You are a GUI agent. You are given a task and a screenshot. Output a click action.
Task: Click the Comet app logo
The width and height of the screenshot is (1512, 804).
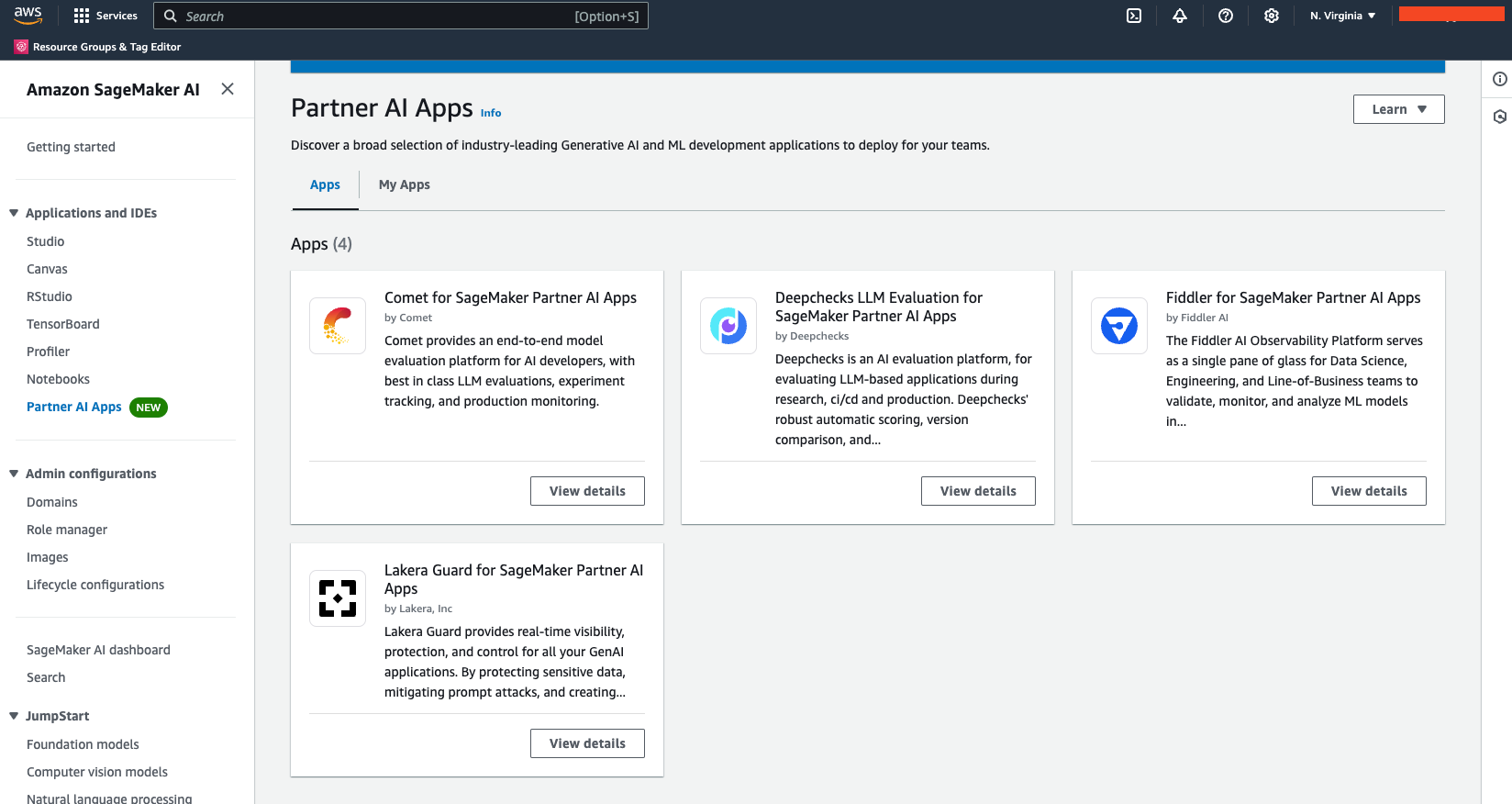click(338, 326)
